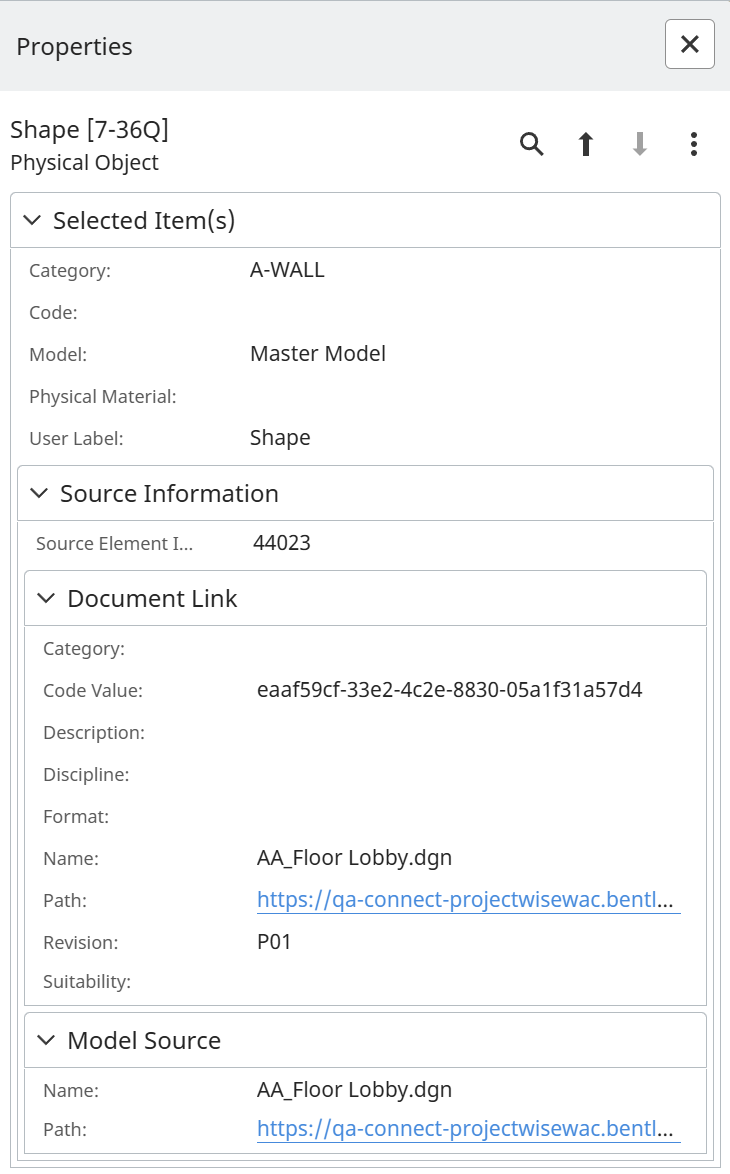This screenshot has width=730, height=1174.
Task: Click the User Label value Shape
Action: tap(280, 438)
